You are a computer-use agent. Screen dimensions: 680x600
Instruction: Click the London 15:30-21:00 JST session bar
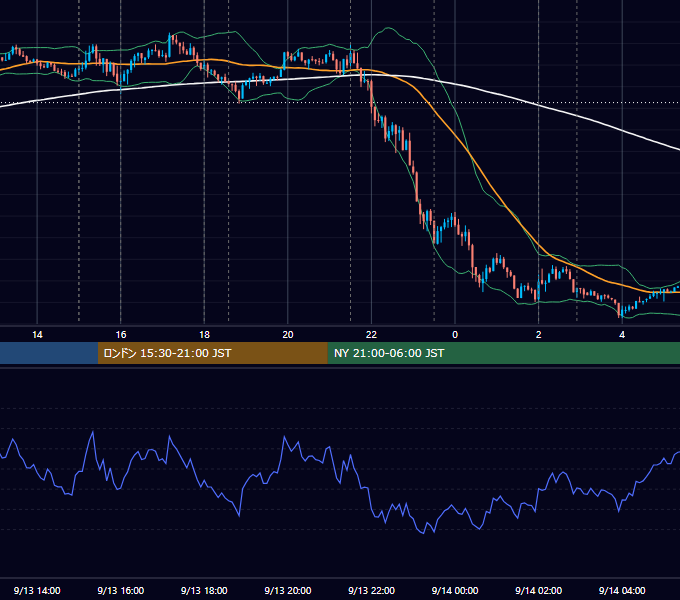(x=212, y=353)
